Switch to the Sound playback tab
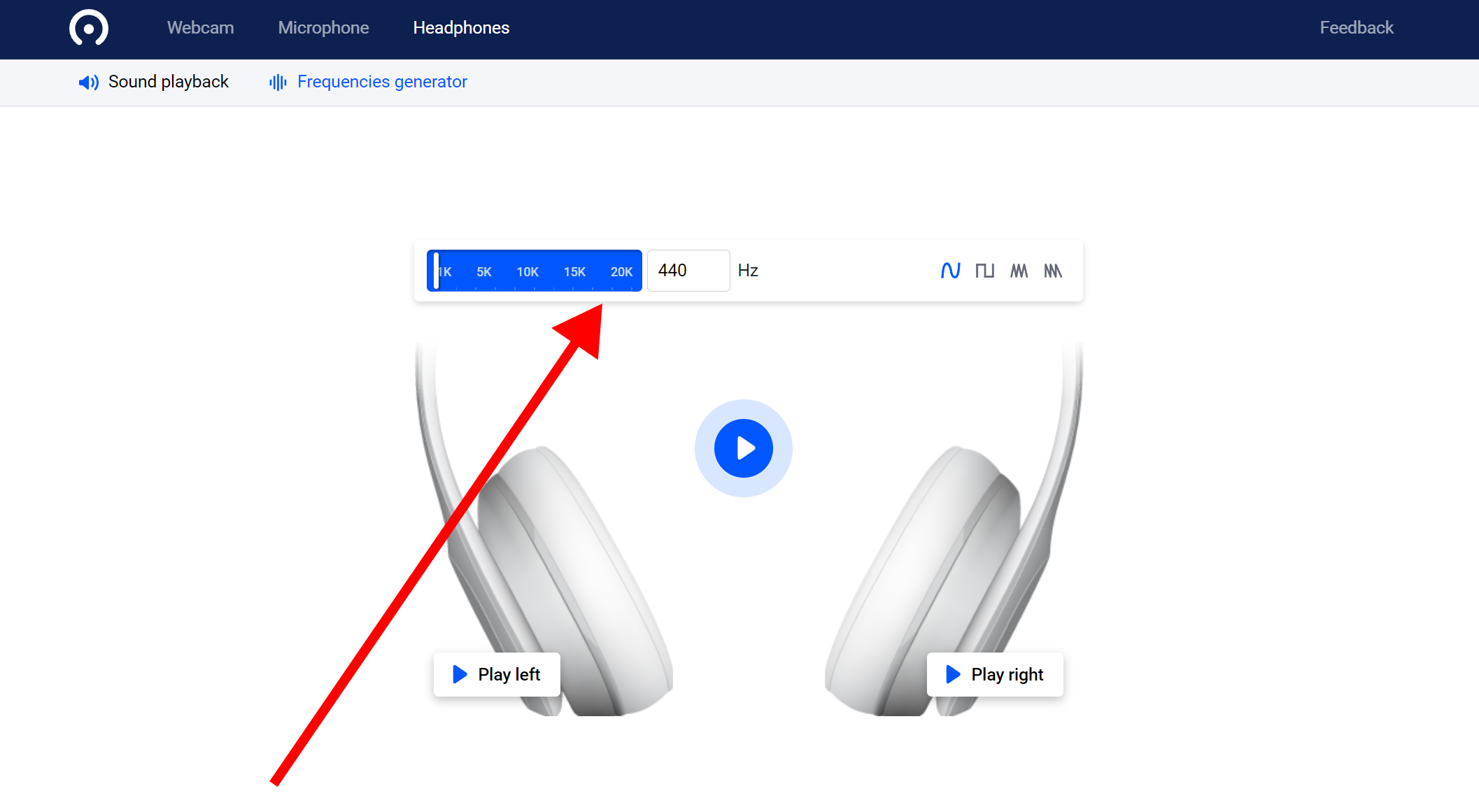 click(168, 82)
